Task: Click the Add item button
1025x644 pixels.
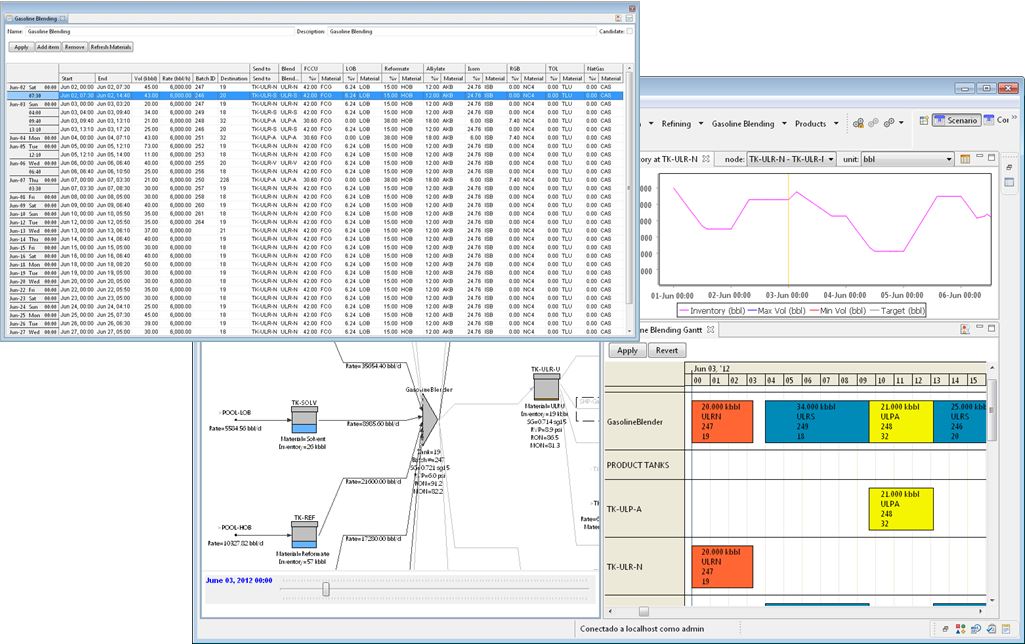Action: [48, 47]
